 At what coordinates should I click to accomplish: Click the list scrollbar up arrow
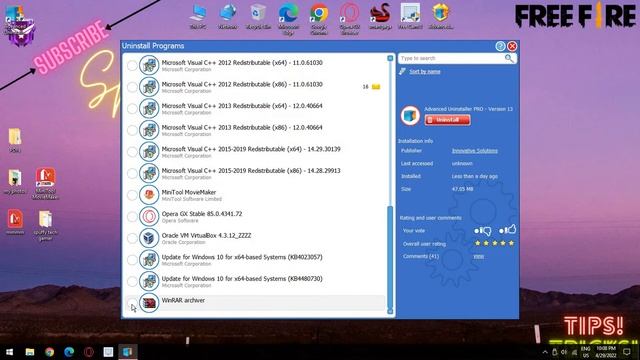[x=390, y=58]
